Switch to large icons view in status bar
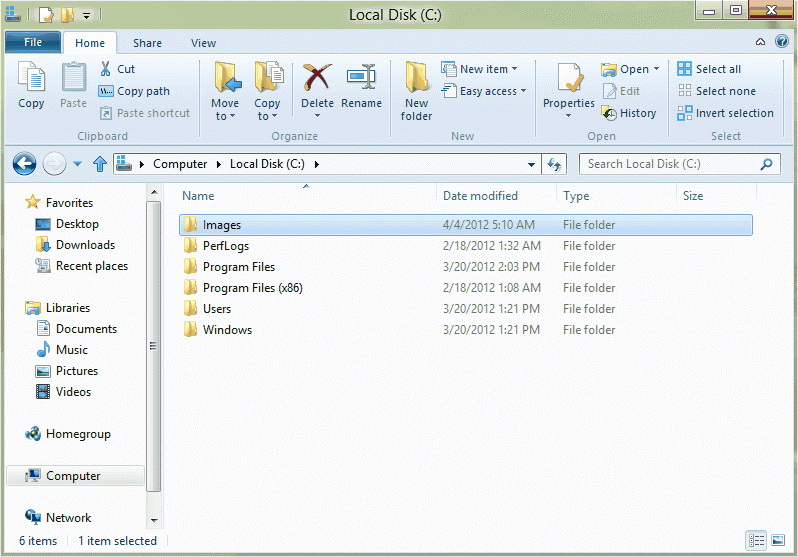The height and width of the screenshot is (557, 798). point(777,541)
